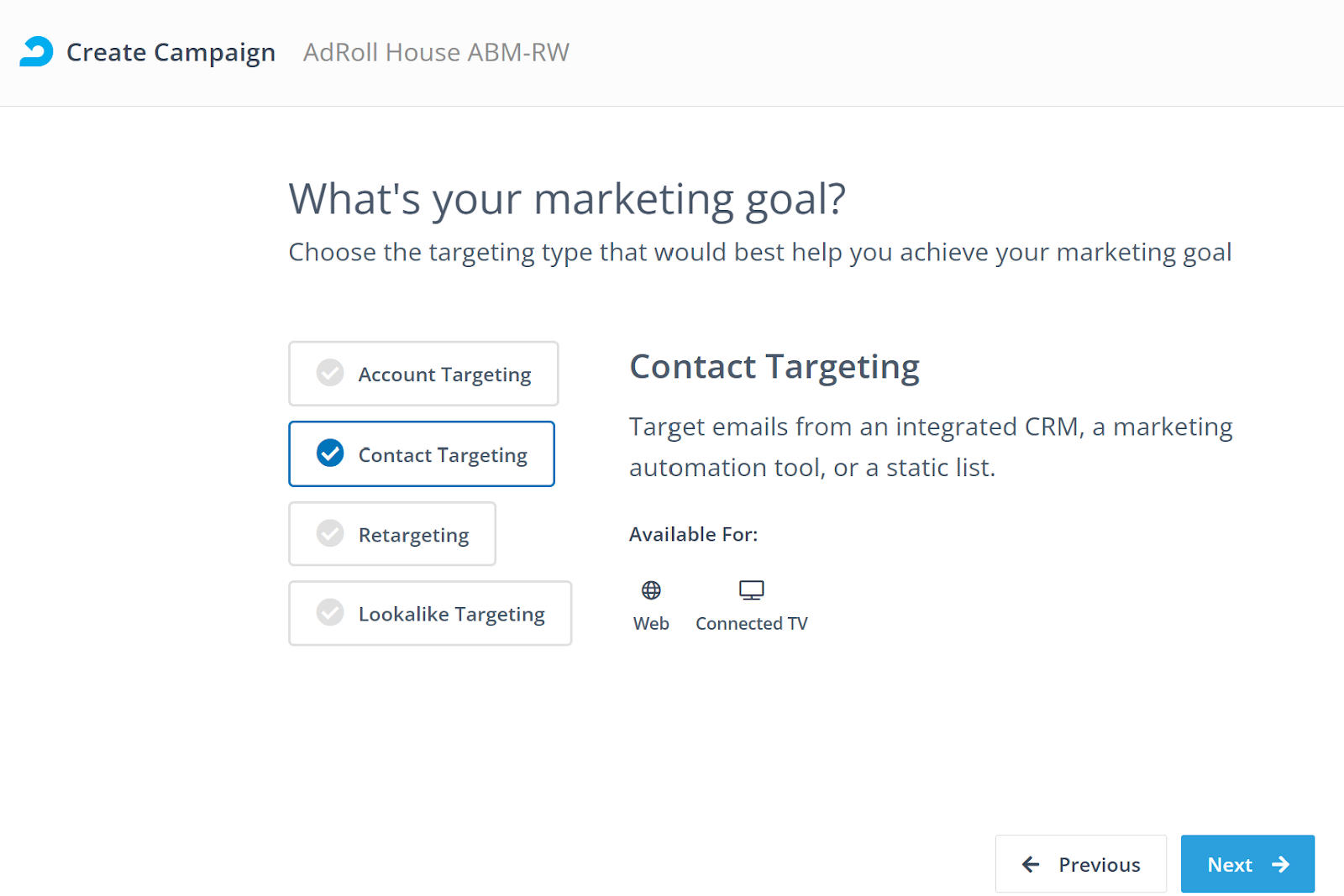Pick the Retargeting option label
The image size is (1344, 896).
coord(413,535)
